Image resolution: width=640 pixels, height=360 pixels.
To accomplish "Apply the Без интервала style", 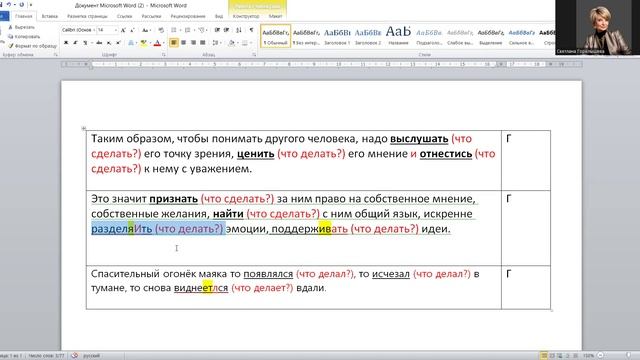I will click(x=306, y=36).
